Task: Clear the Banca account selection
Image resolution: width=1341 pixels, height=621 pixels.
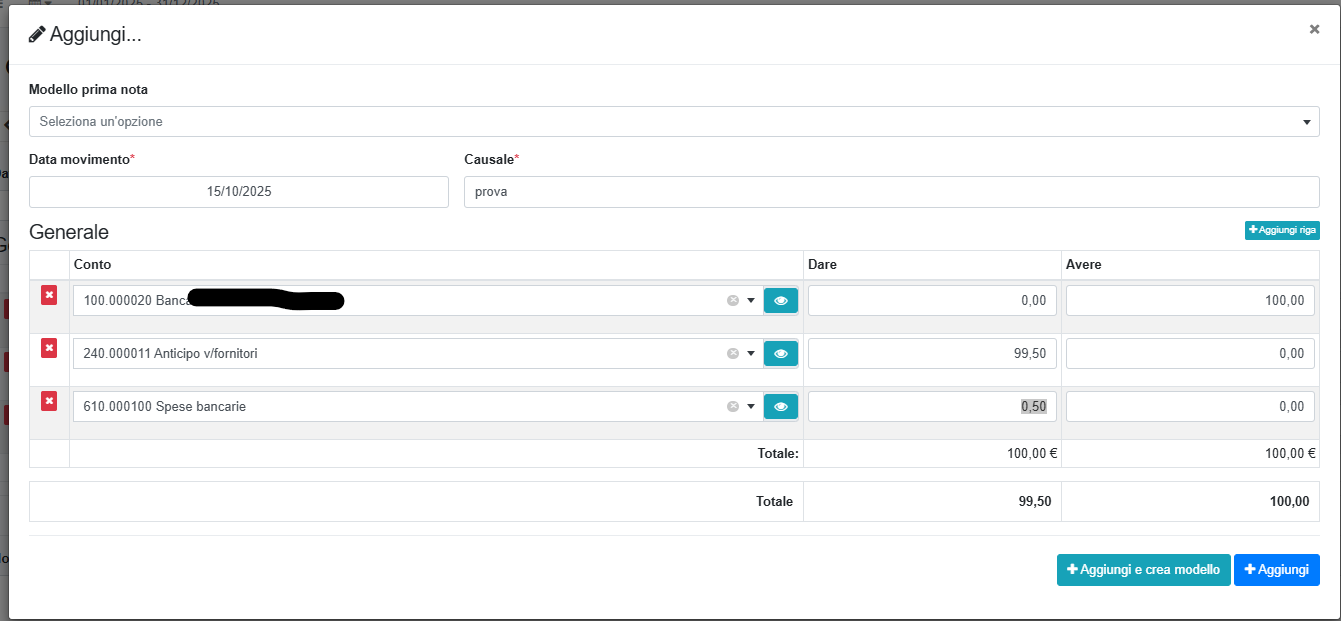Action: tap(732, 301)
